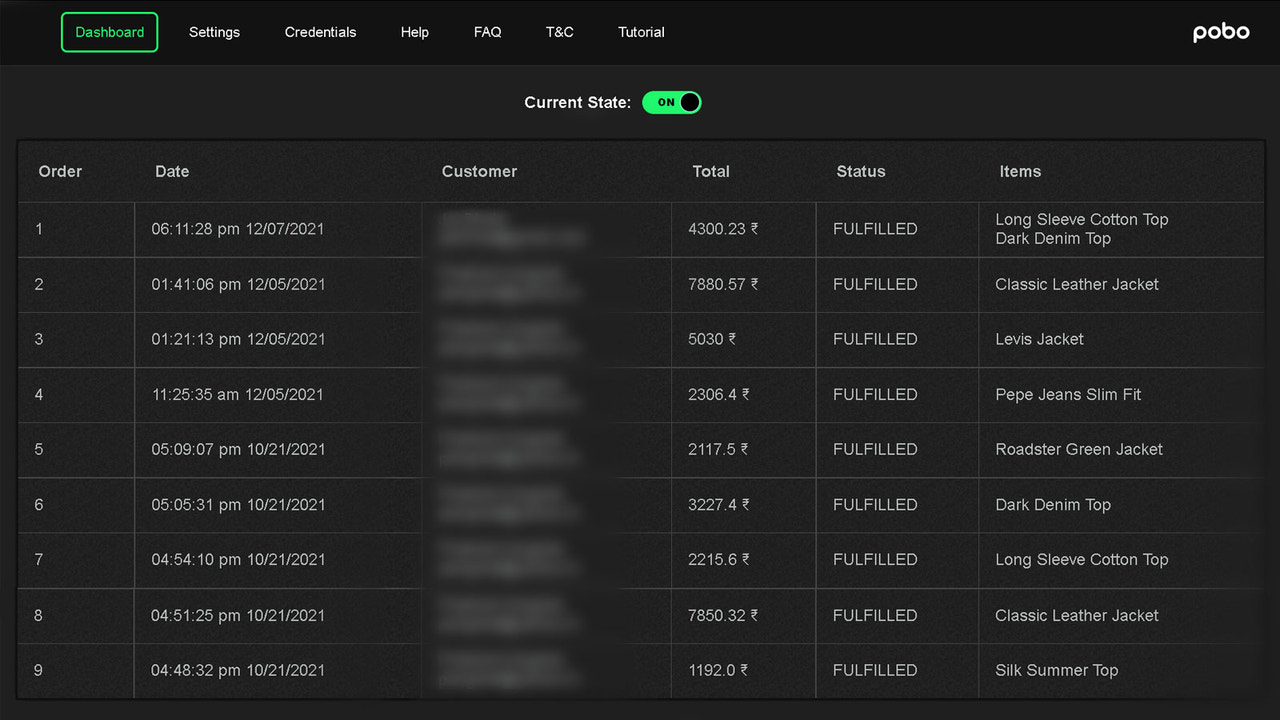This screenshot has width=1280, height=720.
Task: Select the Dashboard tab
Action: click(109, 31)
